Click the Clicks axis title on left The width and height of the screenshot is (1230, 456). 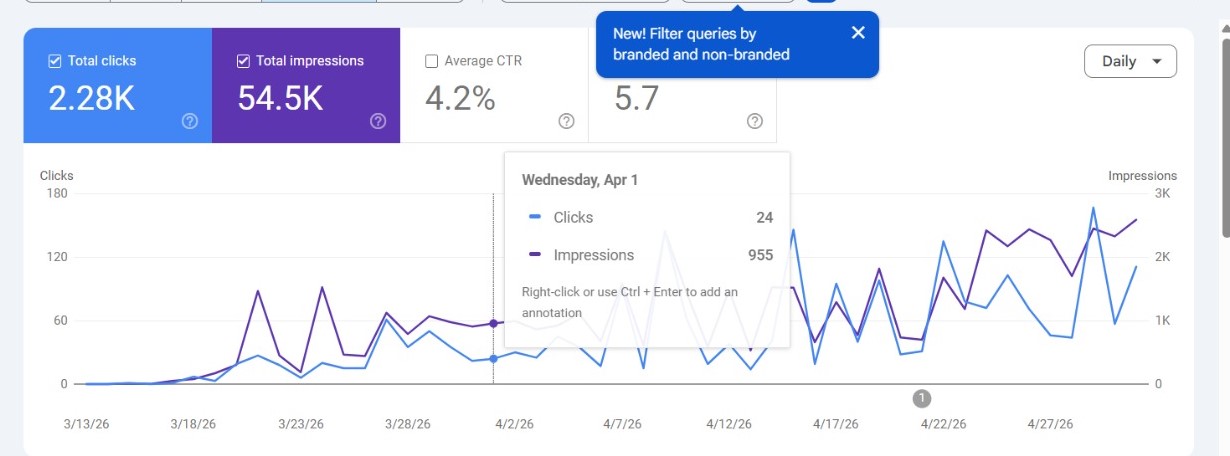tap(56, 176)
